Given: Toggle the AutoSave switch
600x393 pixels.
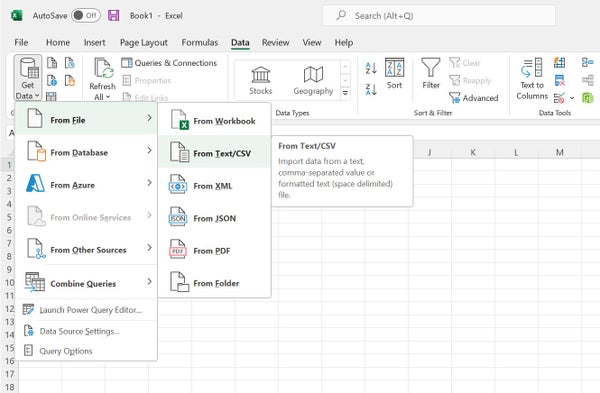Looking at the screenshot, I should click(86, 16).
